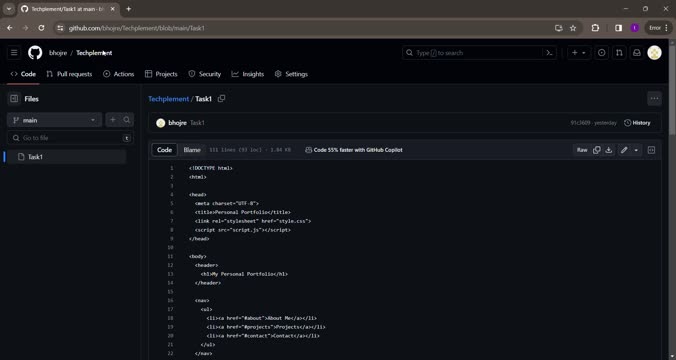Image resolution: width=676 pixels, height=360 pixels.
Task: Open the bhojre commit author link
Action: click(x=177, y=123)
